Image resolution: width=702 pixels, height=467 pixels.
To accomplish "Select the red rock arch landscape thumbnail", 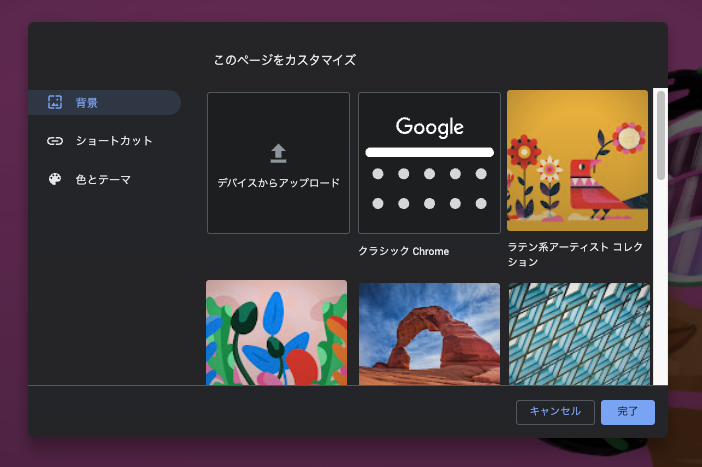I will pyautogui.click(x=429, y=334).
